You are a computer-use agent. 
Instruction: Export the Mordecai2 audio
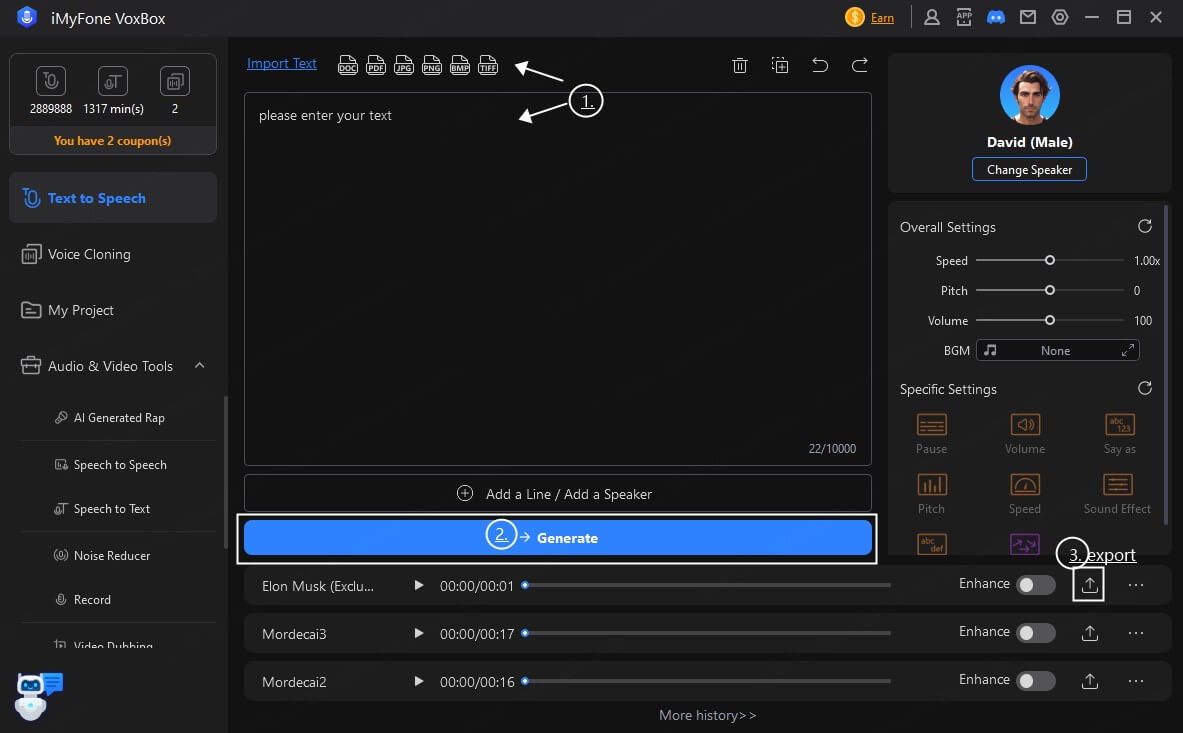pos(1089,681)
